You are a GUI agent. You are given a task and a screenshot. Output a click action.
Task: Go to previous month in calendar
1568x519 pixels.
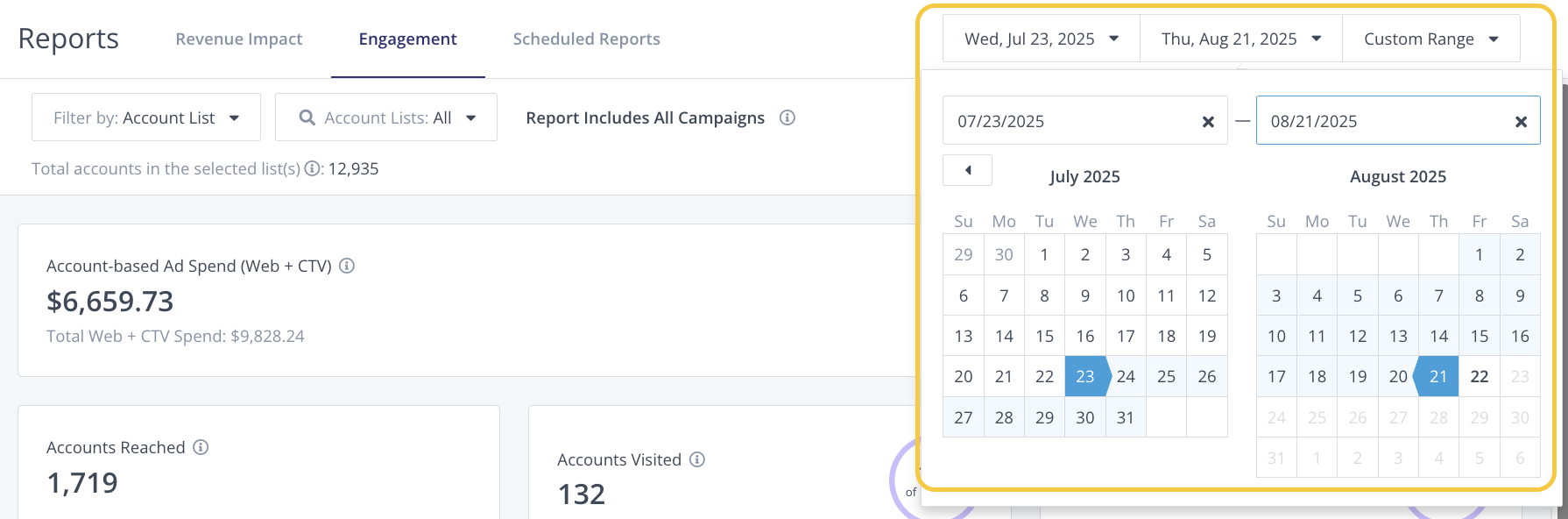(x=967, y=170)
